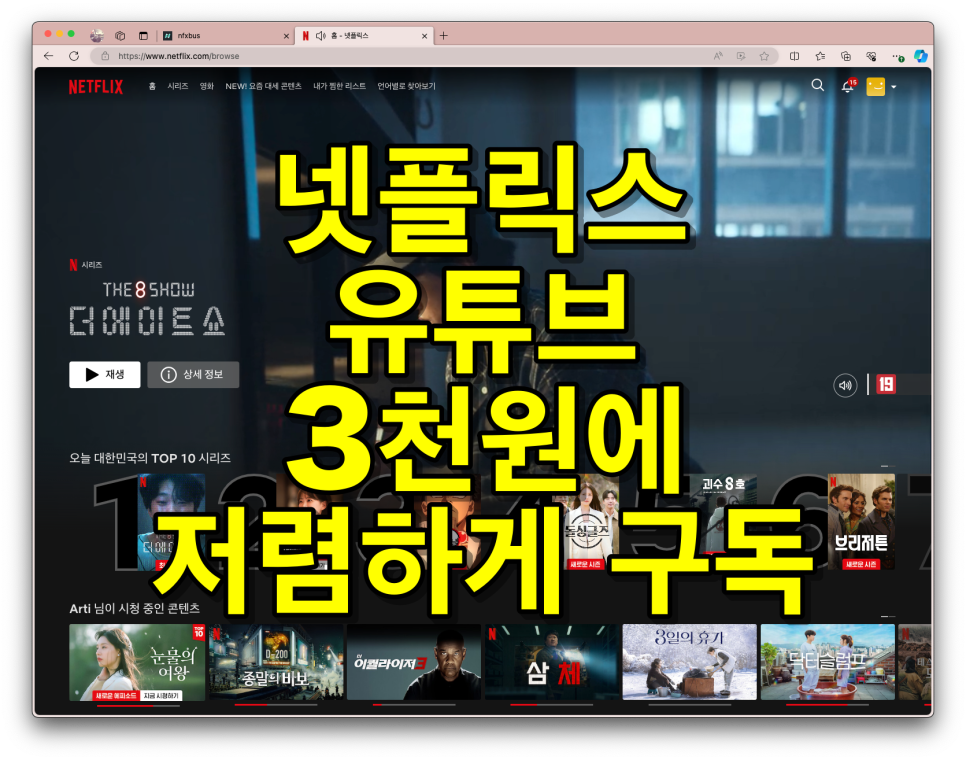This screenshot has height=760, width=966.
Task: Click the address bar URL
Action: [x=179, y=56]
